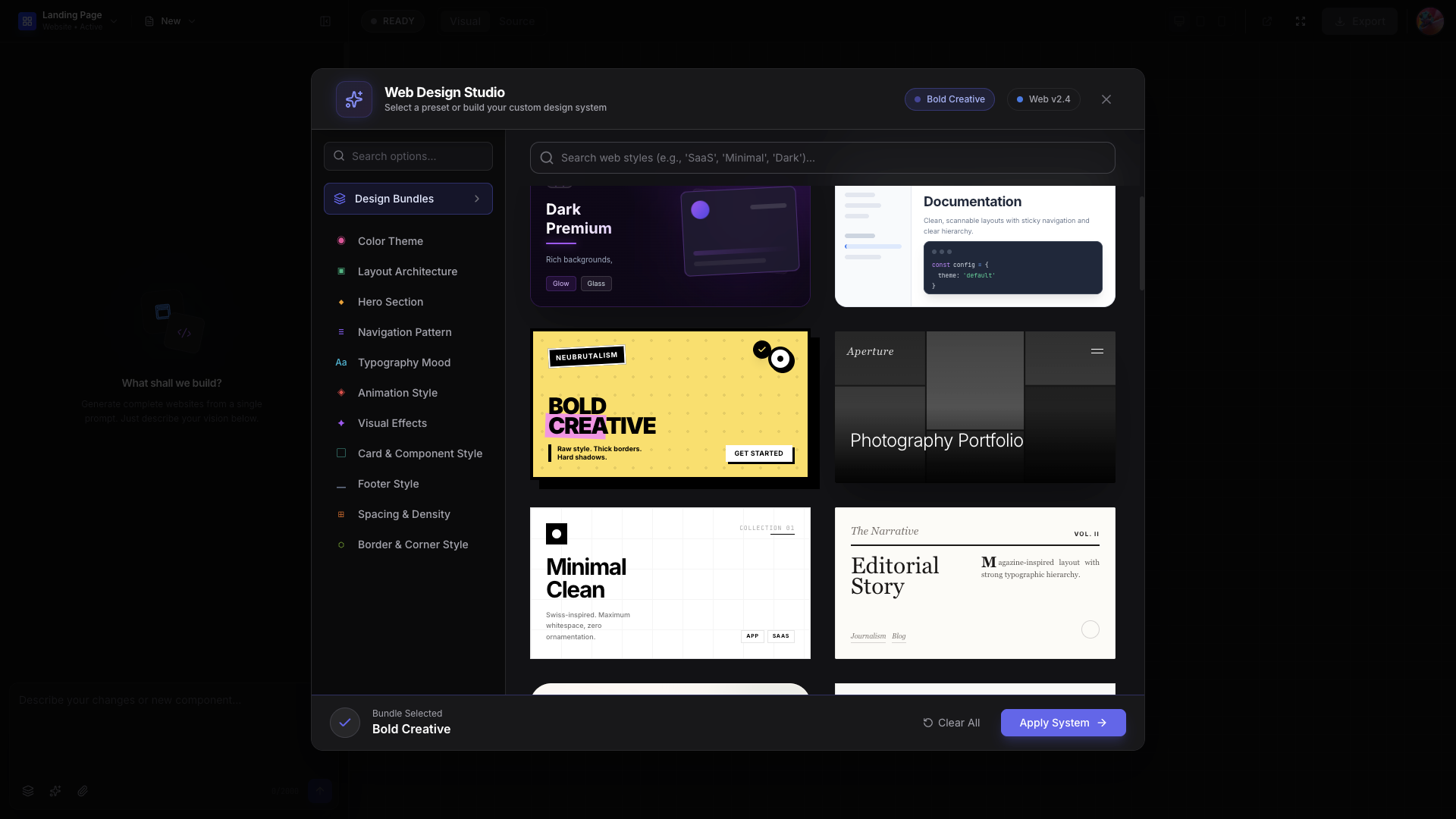
Task: Click the Bundle Selected checkmark circle
Action: pyautogui.click(x=344, y=723)
